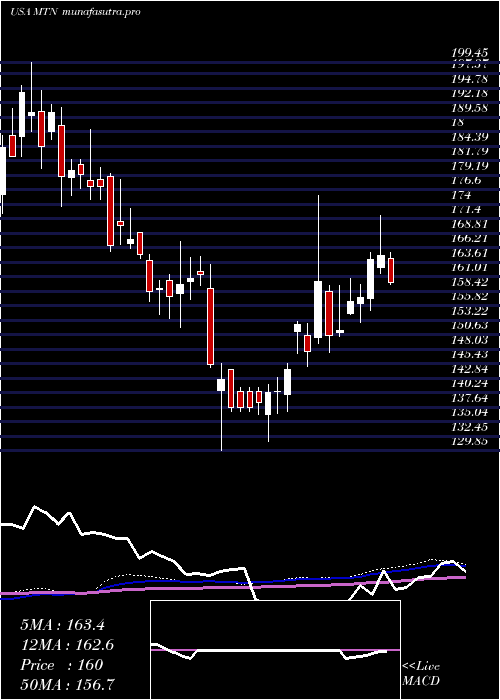Click the 163.61 axis label
This screenshot has height=700, width=500.
(x=470, y=253)
